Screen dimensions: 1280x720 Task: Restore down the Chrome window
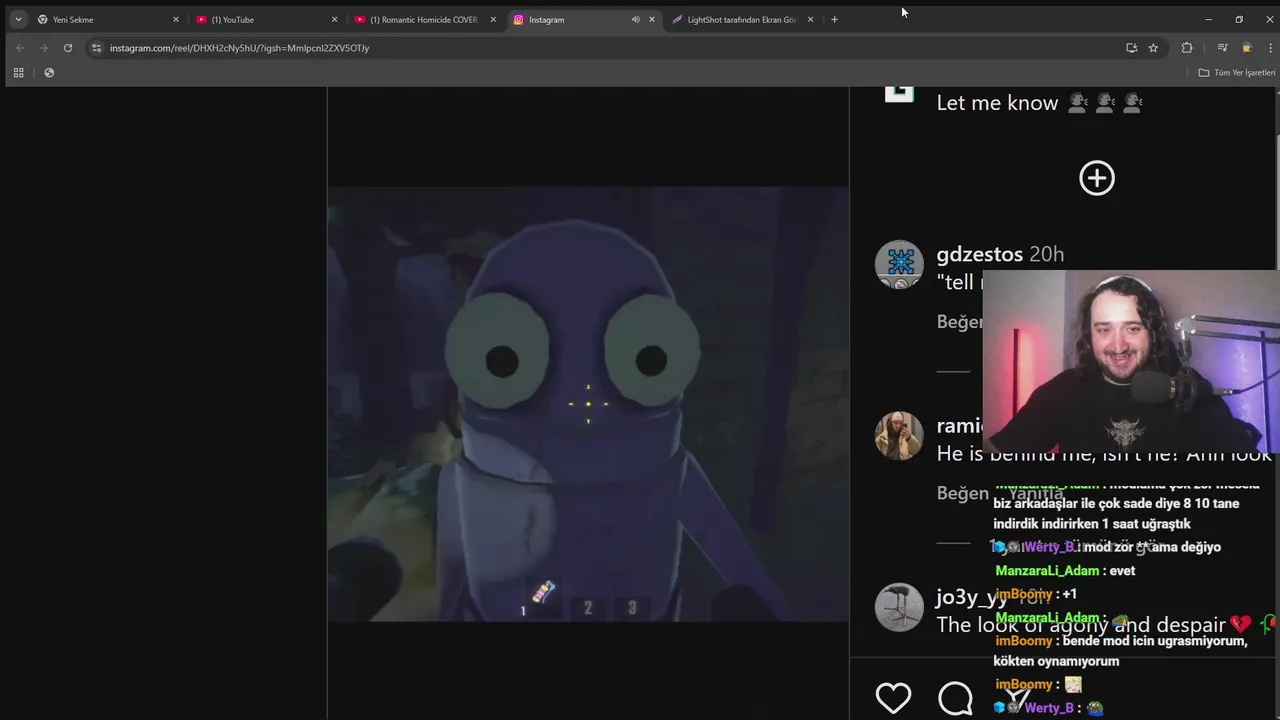[1239, 19]
